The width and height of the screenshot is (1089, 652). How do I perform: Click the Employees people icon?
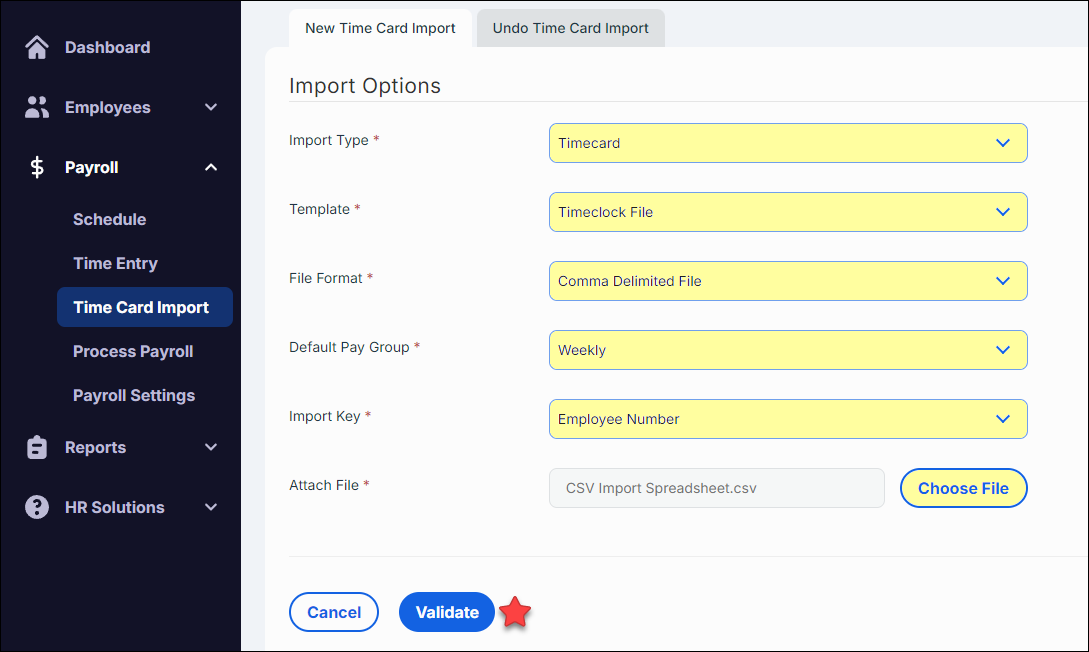37,108
